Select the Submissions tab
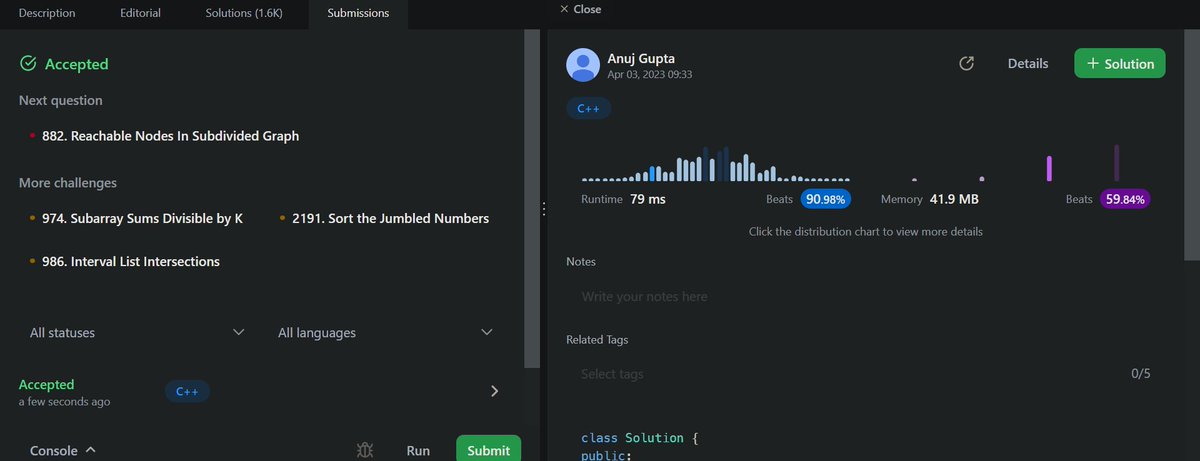Image resolution: width=1200 pixels, height=461 pixels. (358, 13)
